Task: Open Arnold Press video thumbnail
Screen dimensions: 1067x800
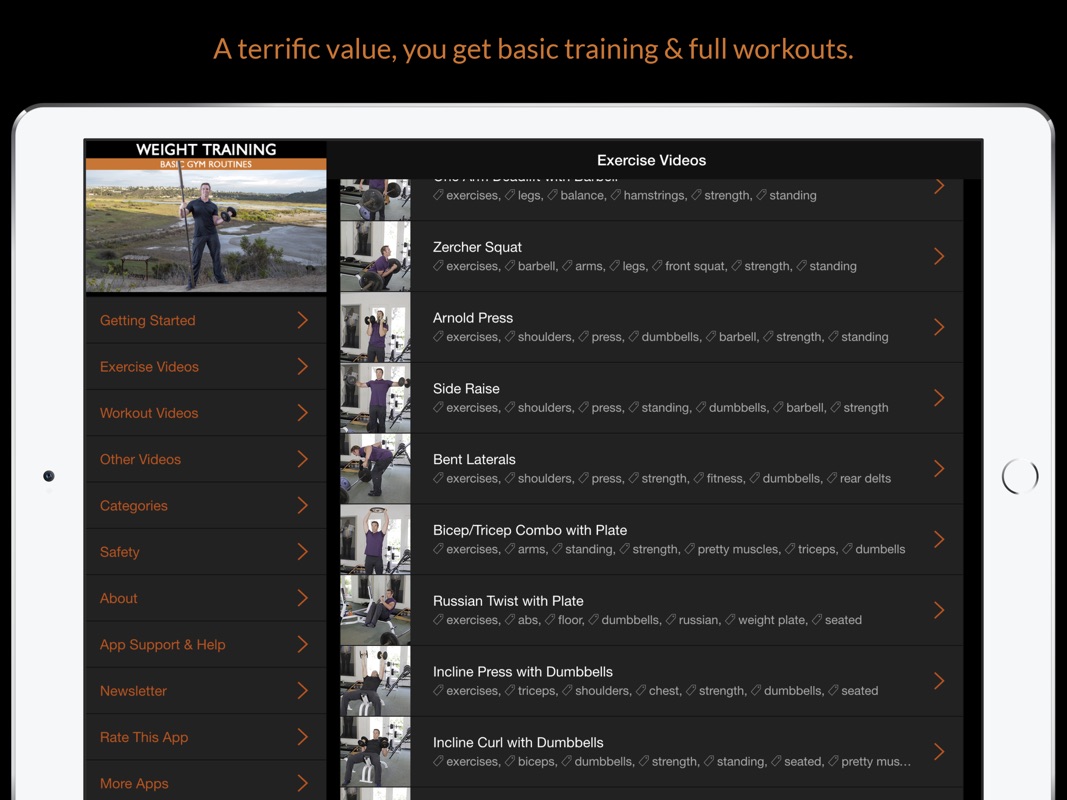Action: pyautogui.click(x=375, y=327)
